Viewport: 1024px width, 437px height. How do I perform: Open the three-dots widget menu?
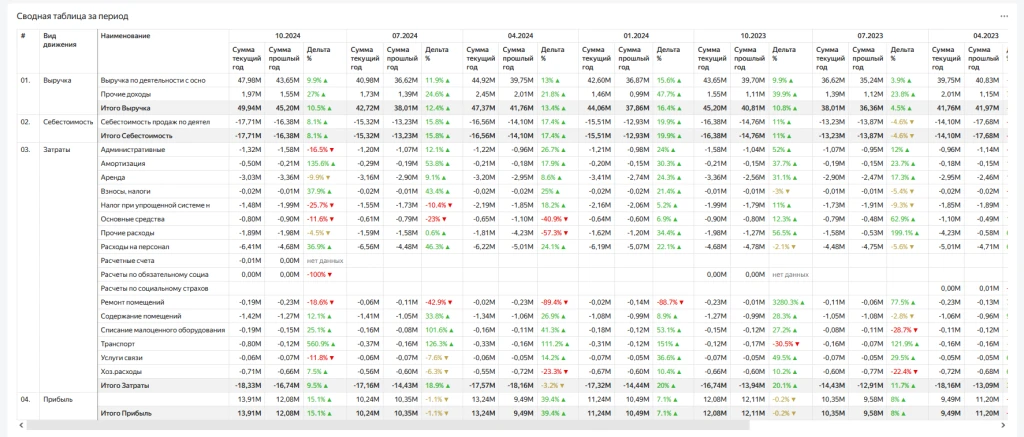[1004, 16]
